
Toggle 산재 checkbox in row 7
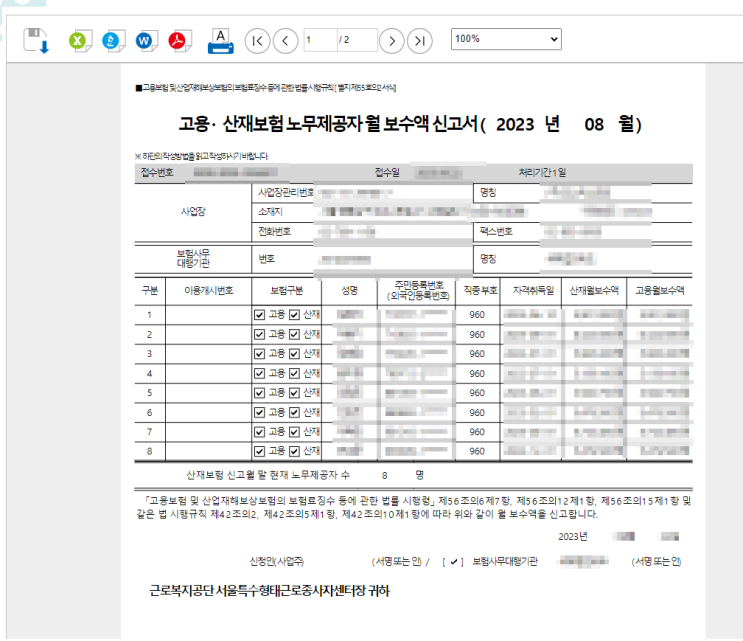[294, 432]
